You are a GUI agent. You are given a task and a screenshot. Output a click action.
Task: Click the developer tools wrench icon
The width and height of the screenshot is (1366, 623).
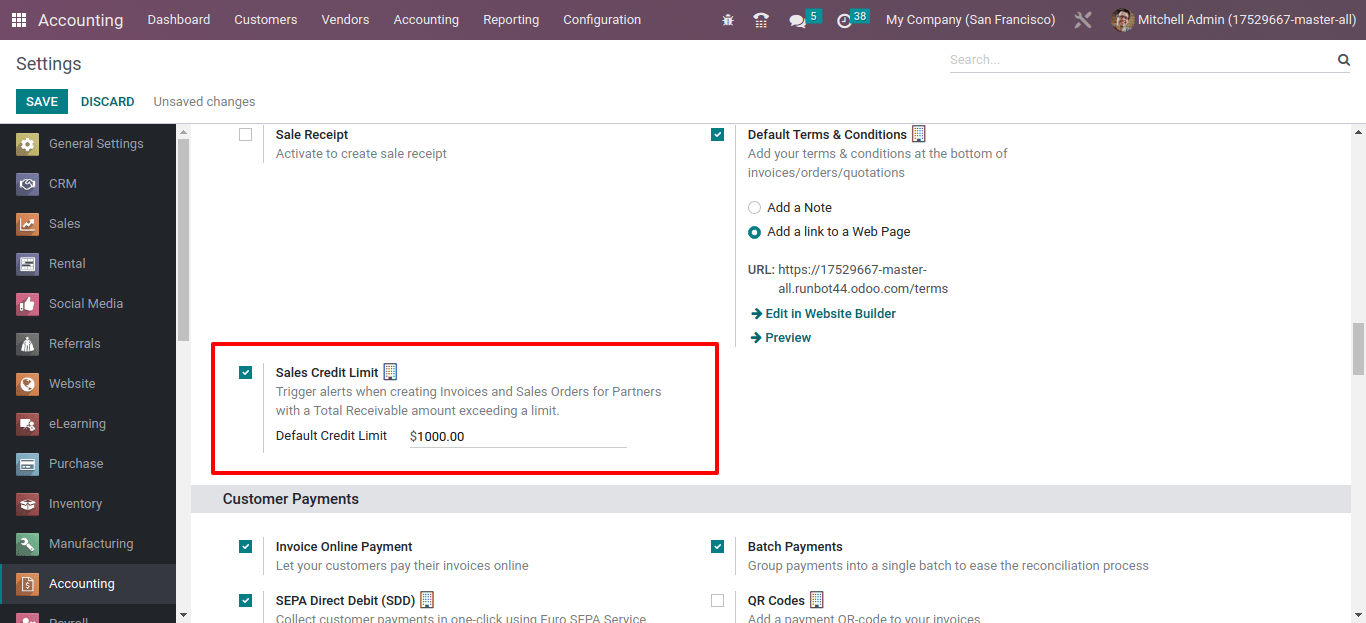tap(1083, 20)
